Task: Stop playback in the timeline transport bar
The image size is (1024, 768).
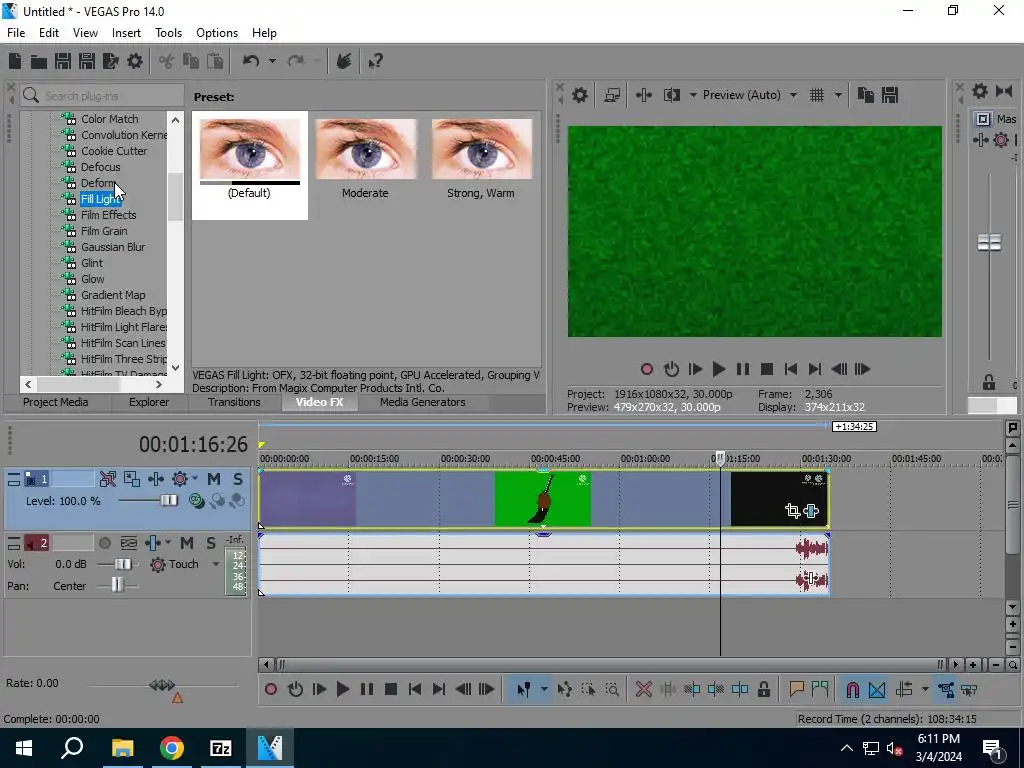Action: tap(391, 689)
